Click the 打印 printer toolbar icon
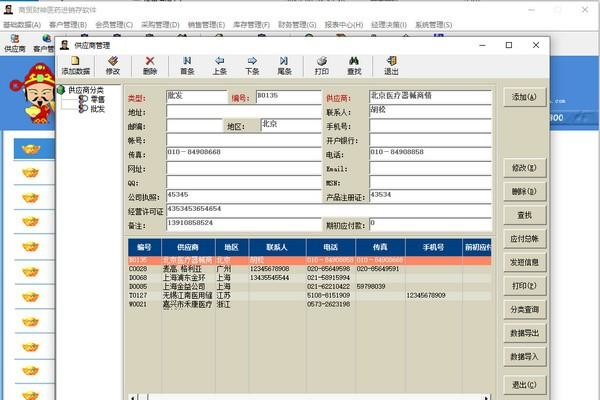 [322, 66]
